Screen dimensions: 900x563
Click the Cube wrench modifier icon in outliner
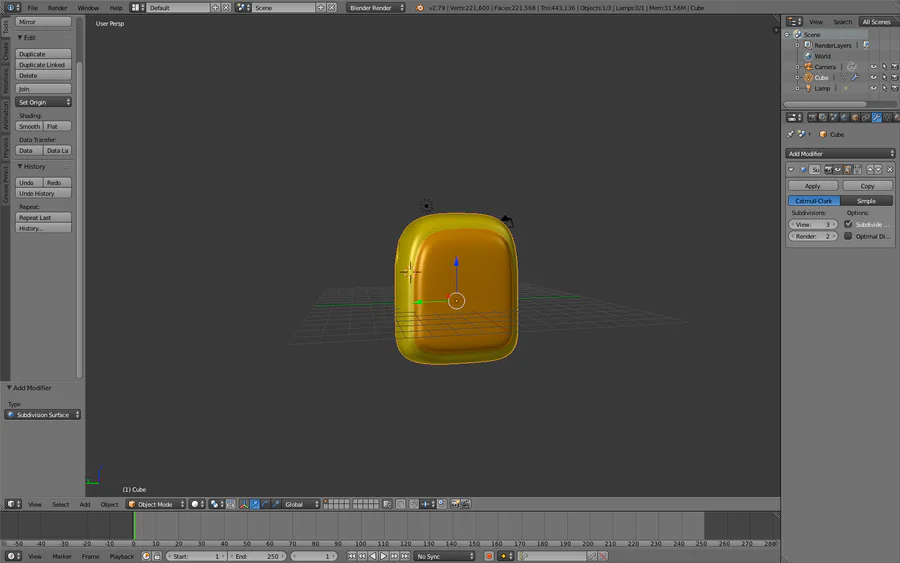point(855,77)
